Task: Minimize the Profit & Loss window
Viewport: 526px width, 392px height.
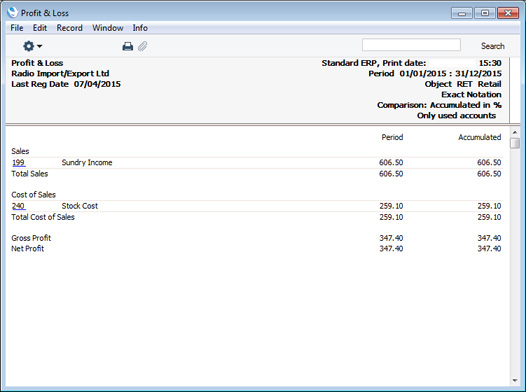Action: point(462,13)
